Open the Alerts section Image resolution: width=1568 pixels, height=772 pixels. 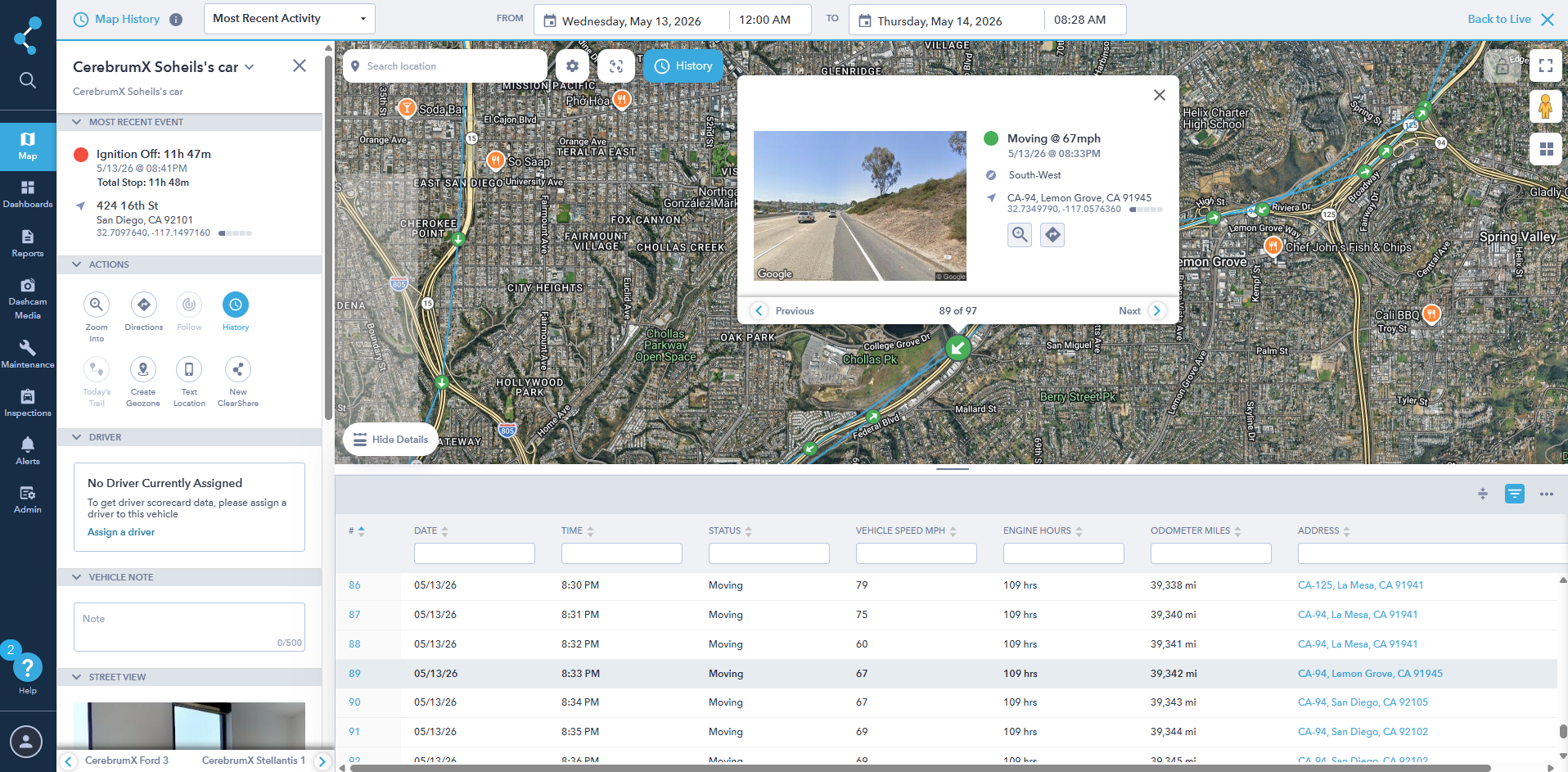click(x=28, y=450)
